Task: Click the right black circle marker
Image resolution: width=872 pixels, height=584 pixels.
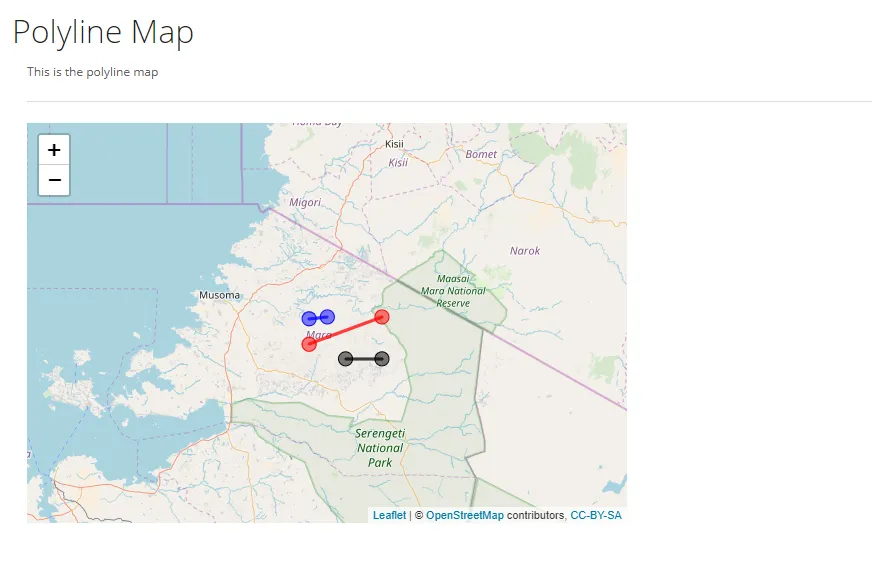Action: [382, 359]
